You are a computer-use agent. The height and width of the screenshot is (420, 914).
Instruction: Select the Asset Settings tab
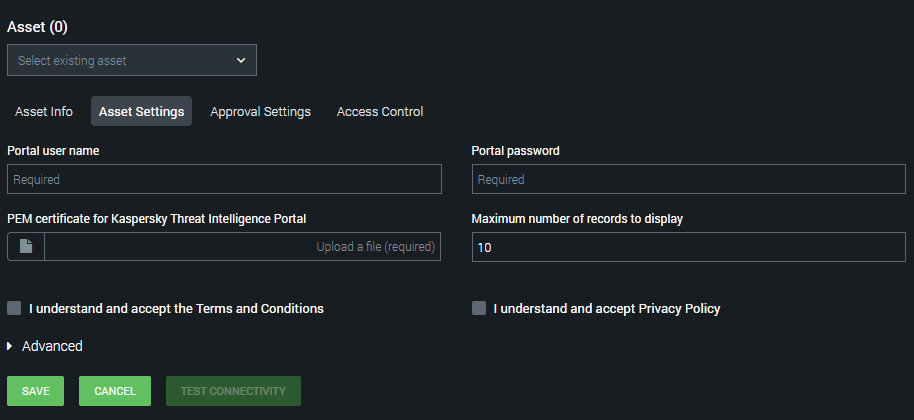coord(141,111)
